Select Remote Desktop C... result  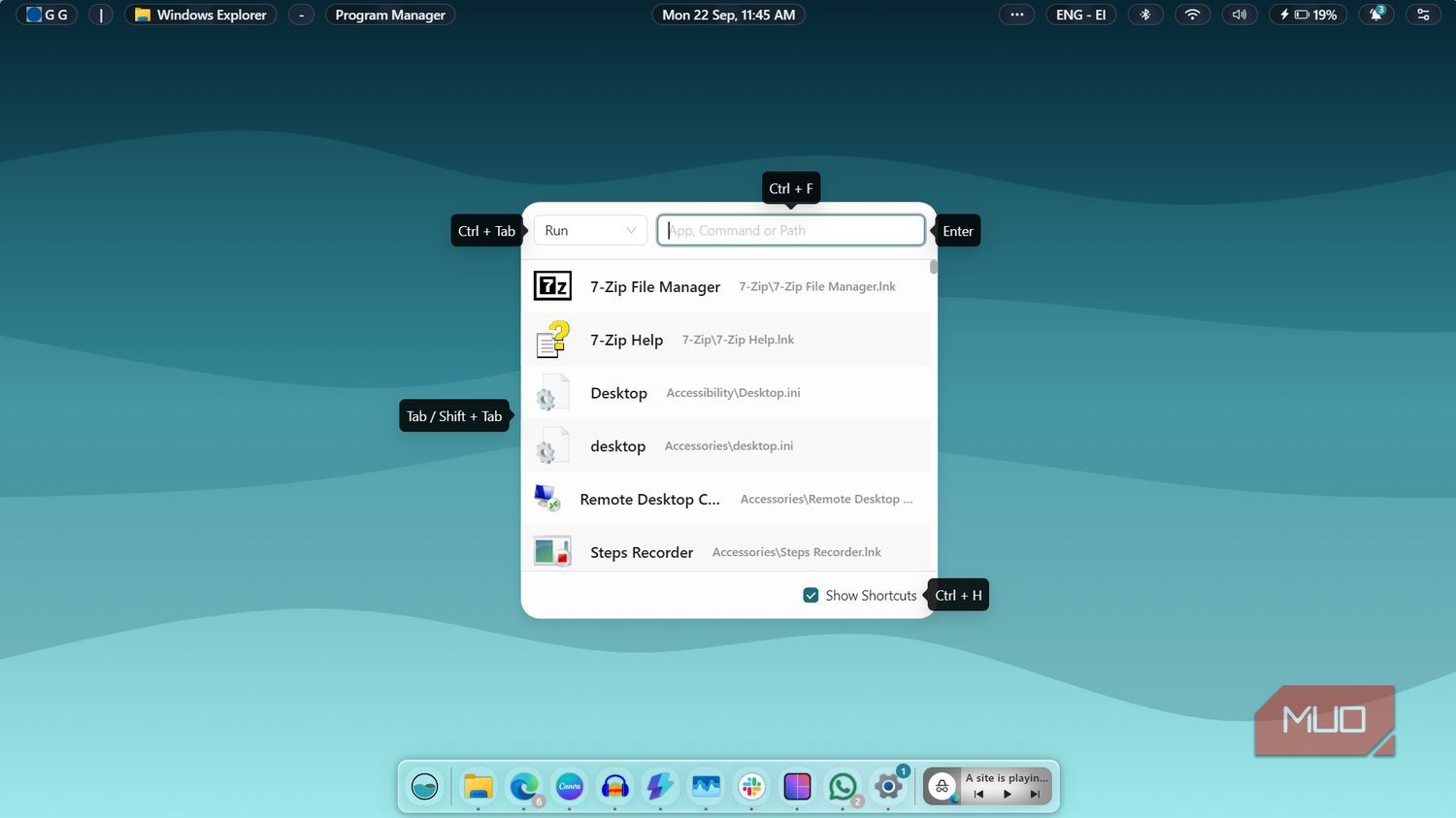click(726, 499)
